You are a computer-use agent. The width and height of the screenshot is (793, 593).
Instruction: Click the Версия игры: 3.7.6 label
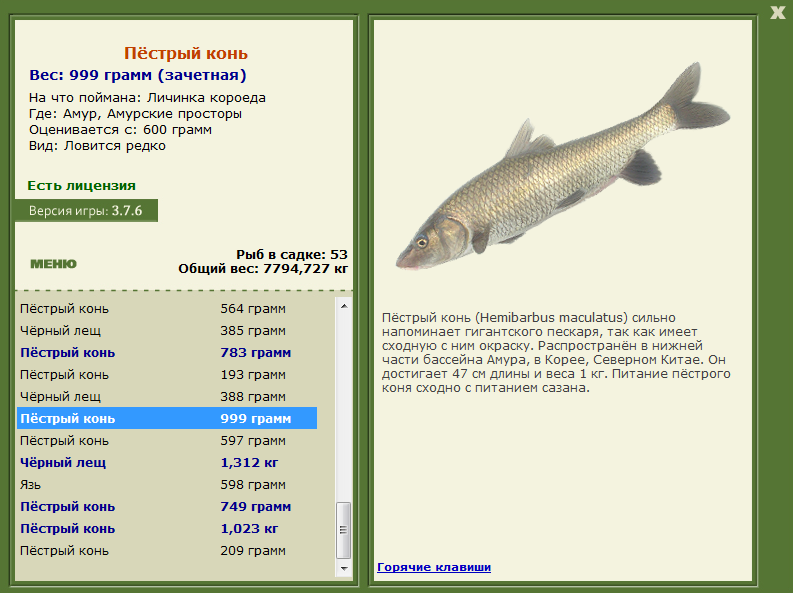coord(86,210)
